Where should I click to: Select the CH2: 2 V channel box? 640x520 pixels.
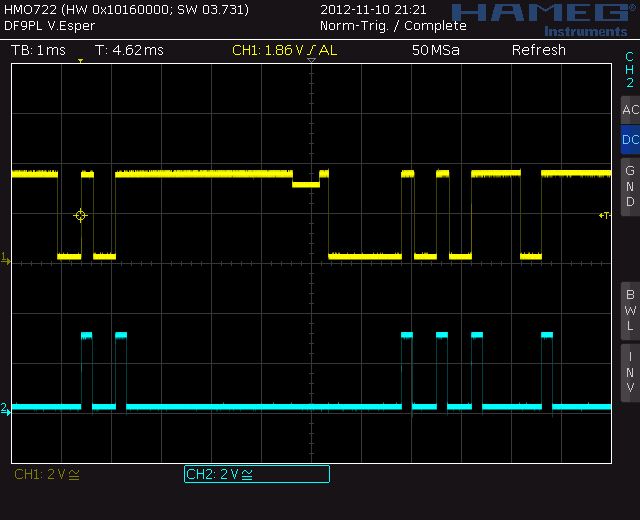pos(257,474)
